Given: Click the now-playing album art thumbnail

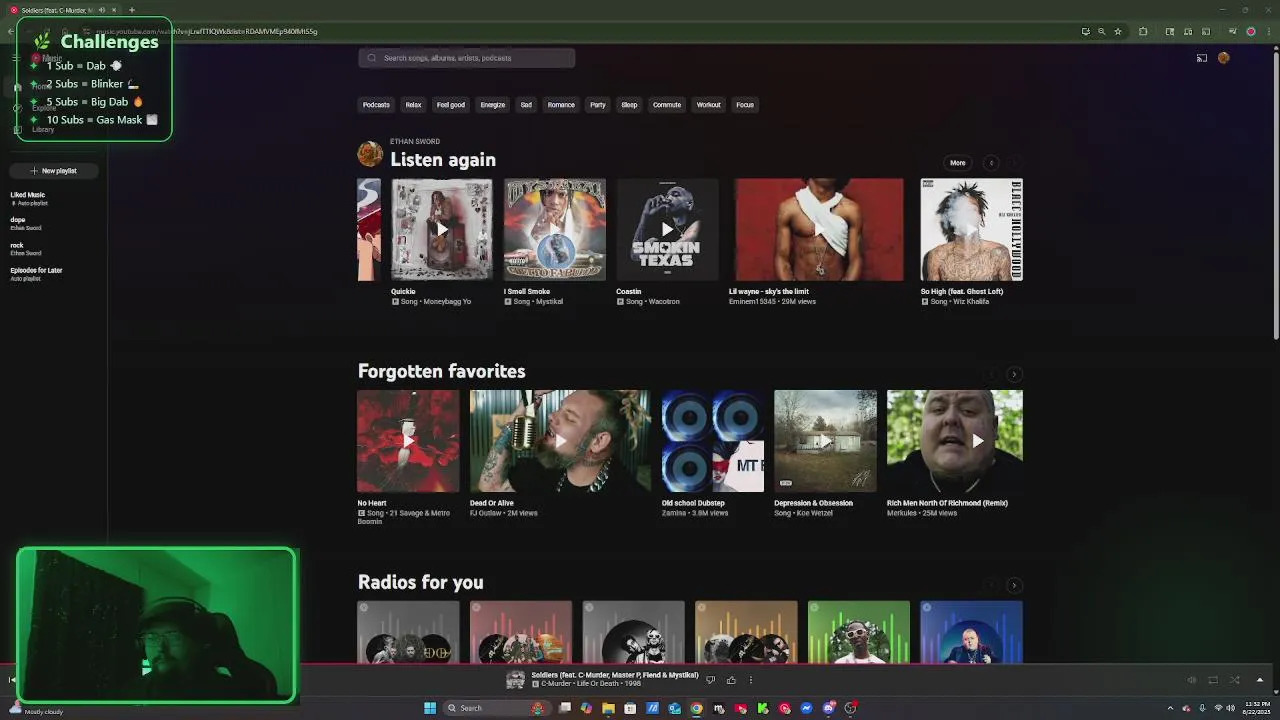Looking at the screenshot, I should [515, 680].
